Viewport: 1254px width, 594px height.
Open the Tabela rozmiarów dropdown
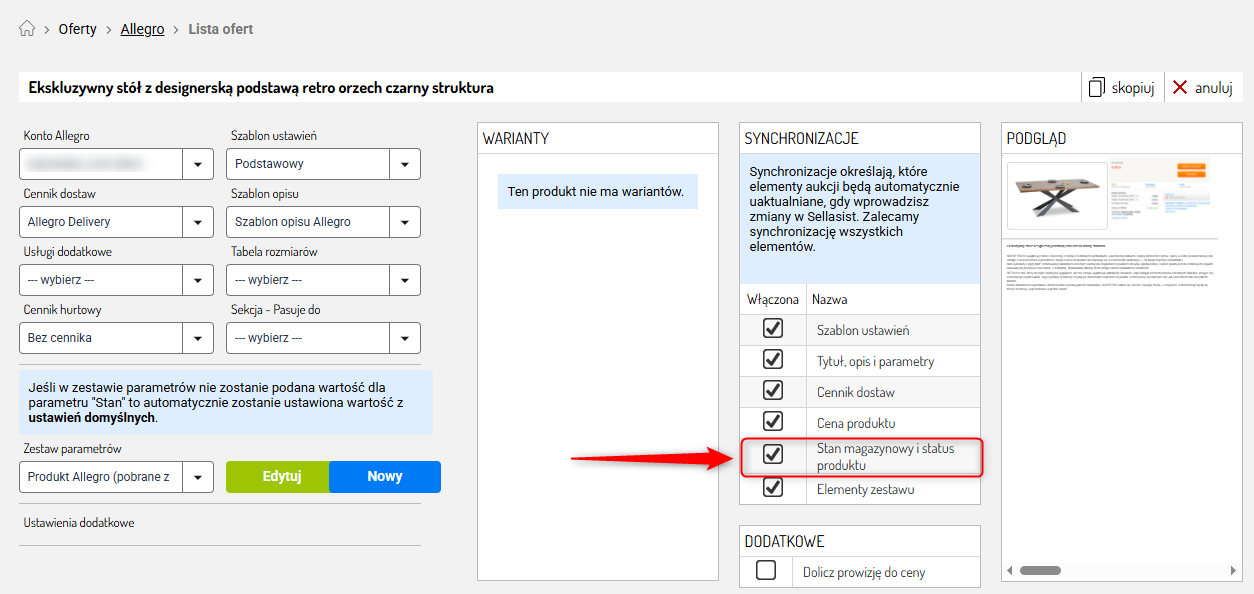tap(405, 280)
